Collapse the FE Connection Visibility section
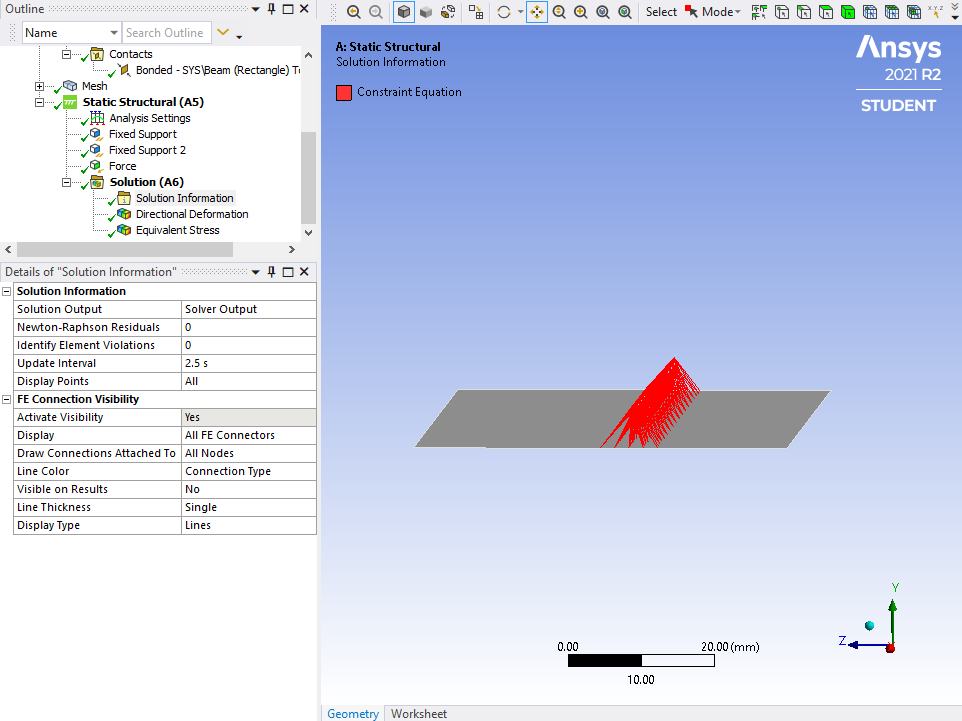The image size is (962, 721). 7,399
